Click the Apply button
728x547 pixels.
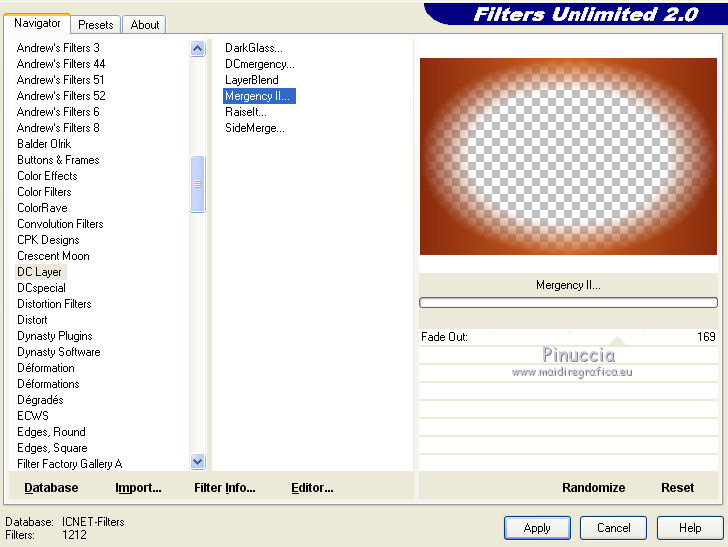(537, 528)
